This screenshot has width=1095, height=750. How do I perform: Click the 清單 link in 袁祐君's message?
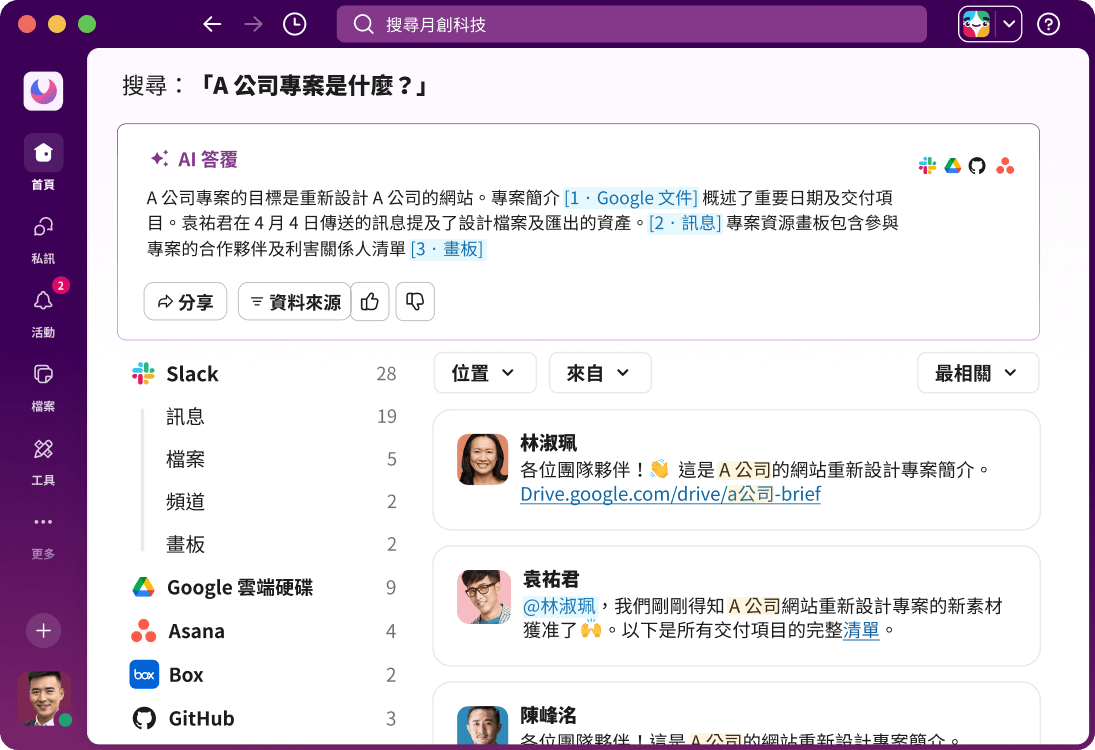pyautogui.click(x=862, y=632)
